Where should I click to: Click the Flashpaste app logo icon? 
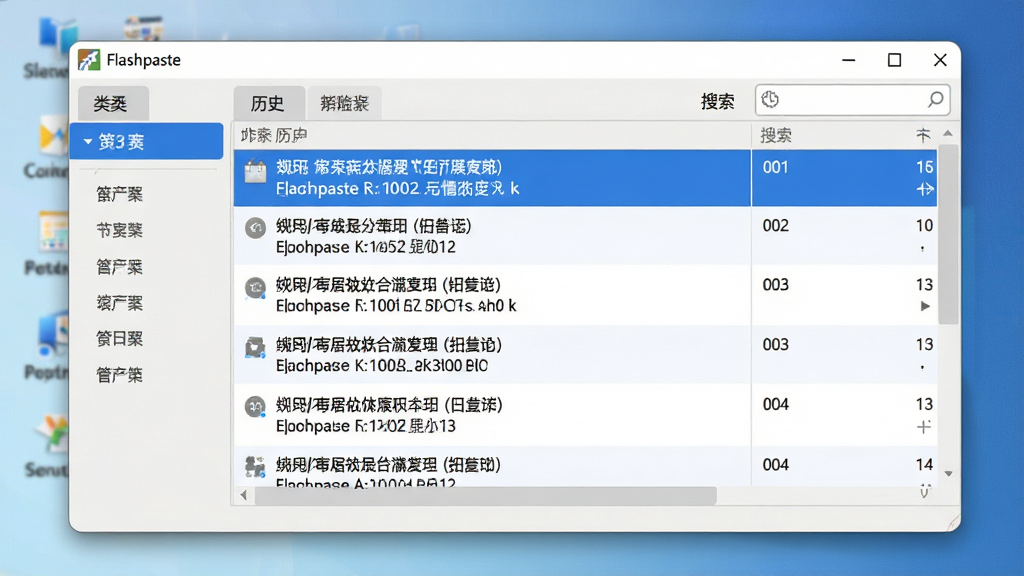point(89,60)
